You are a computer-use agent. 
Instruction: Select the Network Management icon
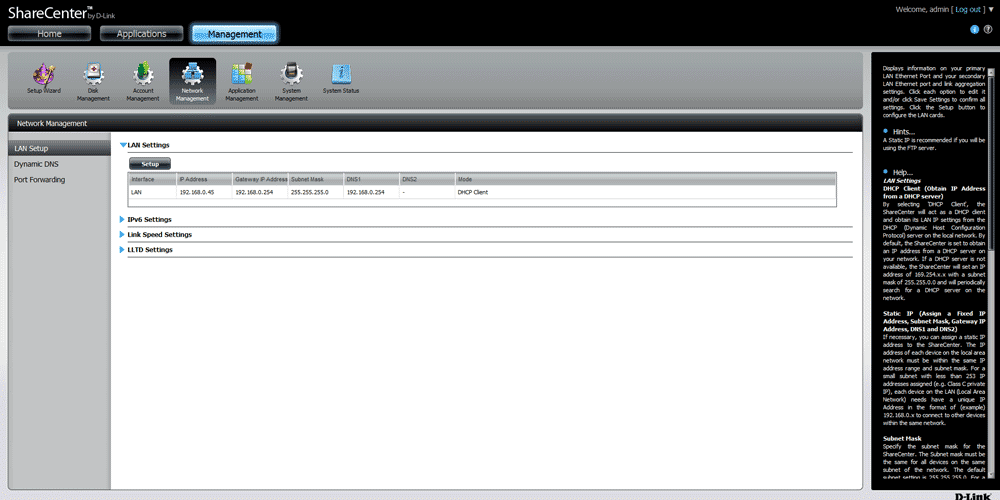[x=192, y=78]
